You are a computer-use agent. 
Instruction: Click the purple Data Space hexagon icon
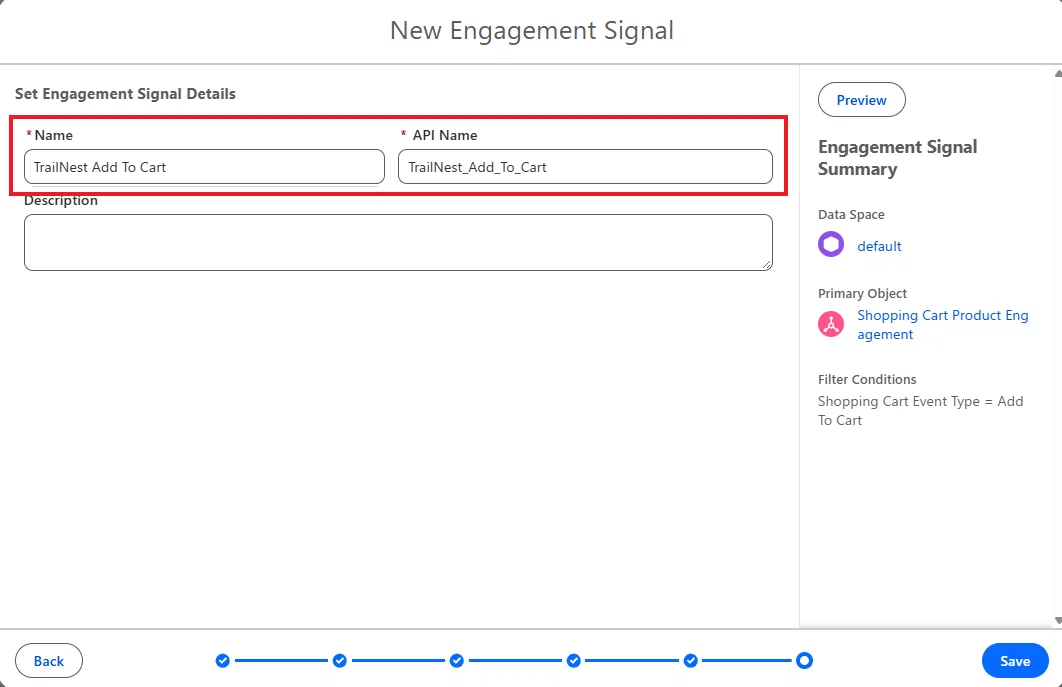coord(830,245)
